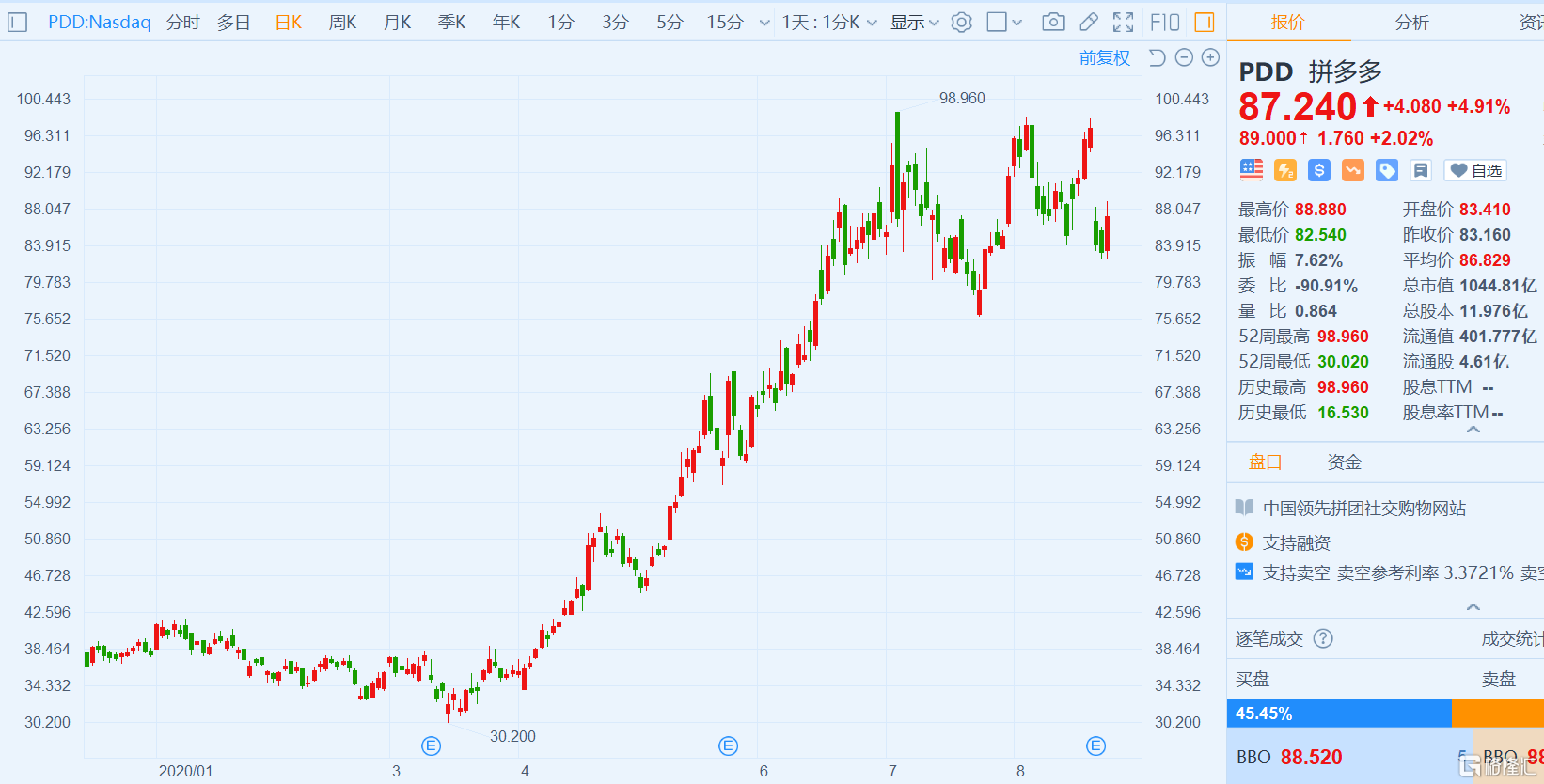Switch to 分时 intraday chart
1544x784 pixels.
tap(183, 22)
